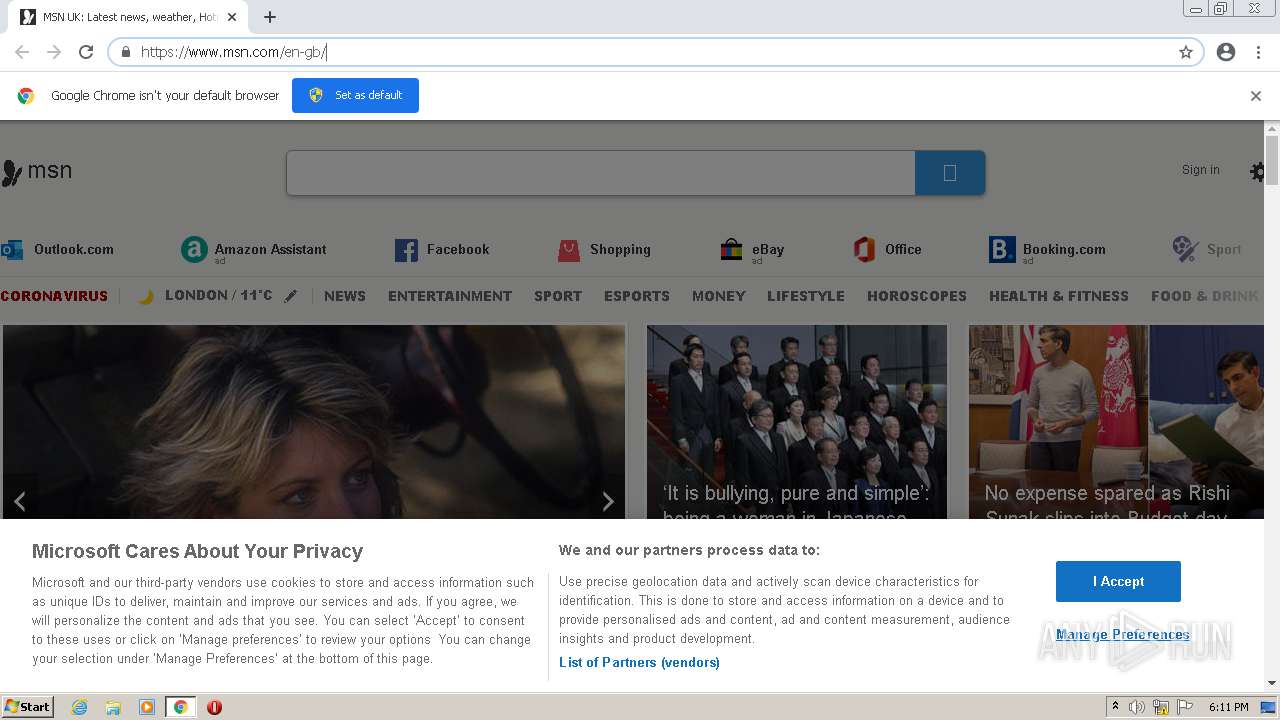Open the Booking.com shortcut
Image resolution: width=1280 pixels, height=720 pixels.
tap(1047, 250)
